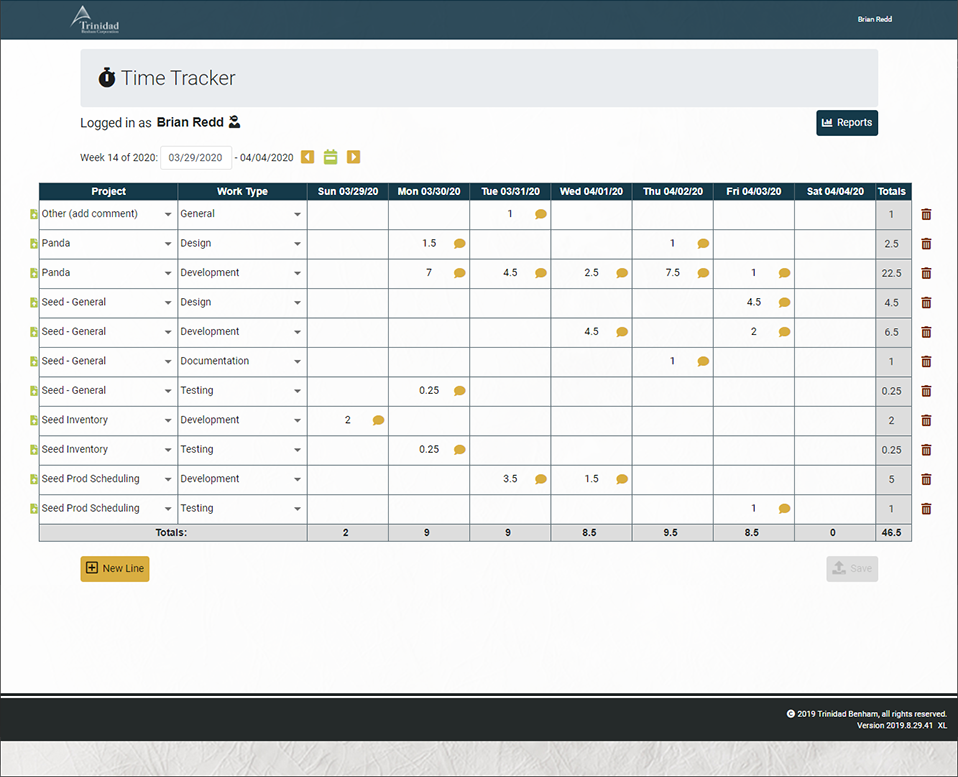Open comment on Seed Inventory Sunday entry
Viewport: 958px width, 777px height.
click(378, 421)
